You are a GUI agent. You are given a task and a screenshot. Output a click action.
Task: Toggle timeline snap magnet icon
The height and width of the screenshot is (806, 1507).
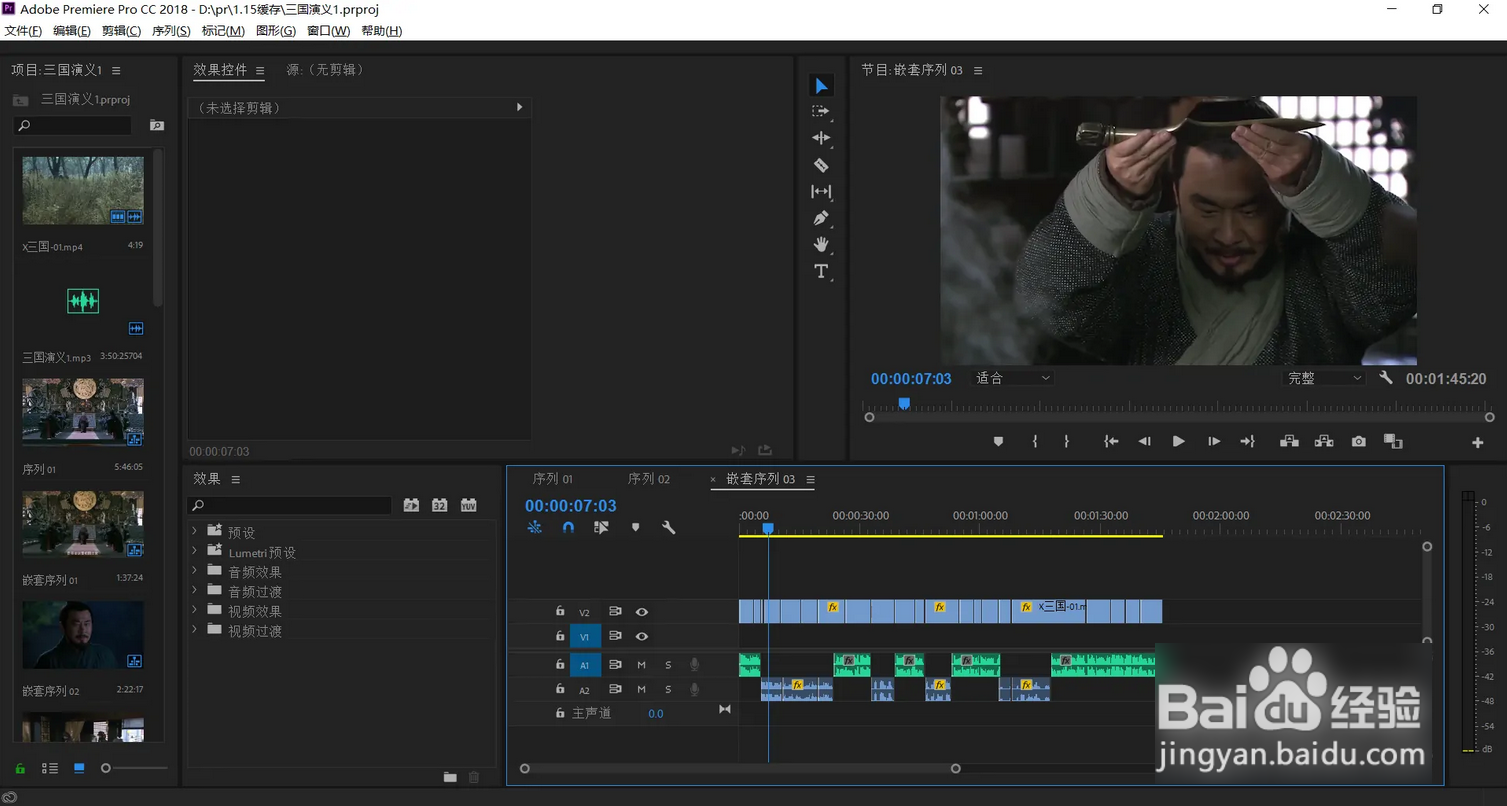tap(568, 527)
